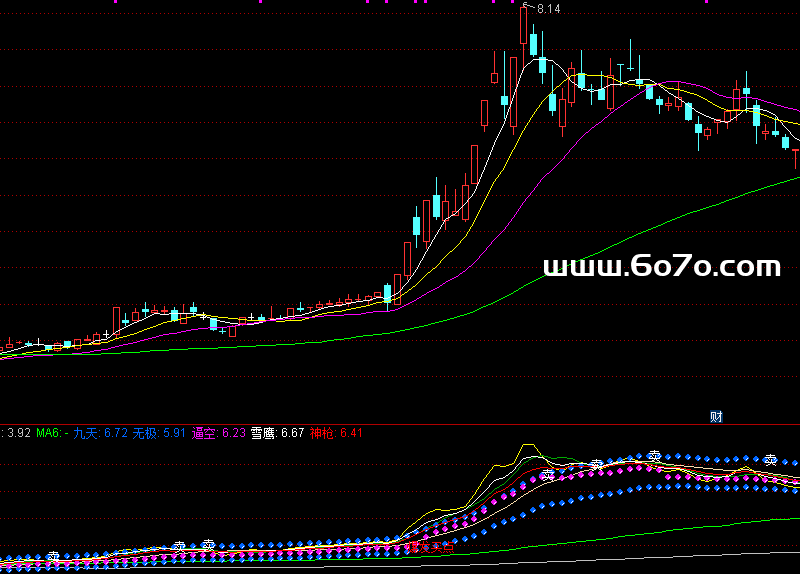800x574 pixels.
Task: Select the 逼空 indicator label
Action: 205,433
